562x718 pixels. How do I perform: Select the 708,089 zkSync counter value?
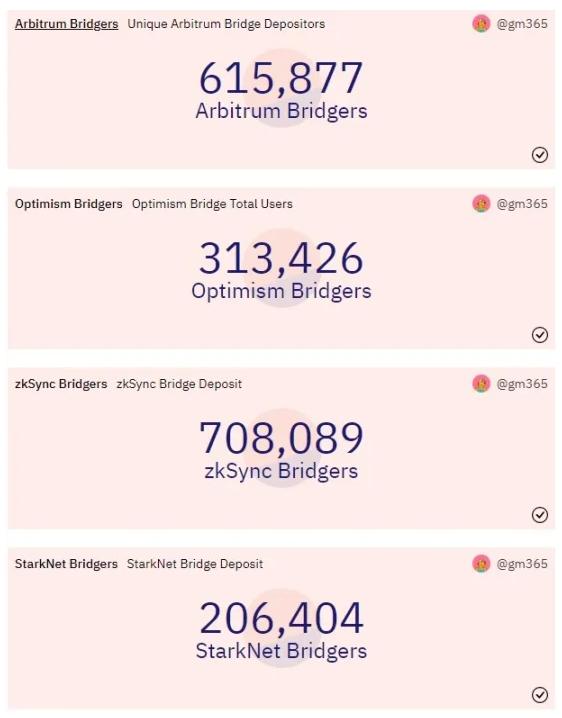pos(281,438)
